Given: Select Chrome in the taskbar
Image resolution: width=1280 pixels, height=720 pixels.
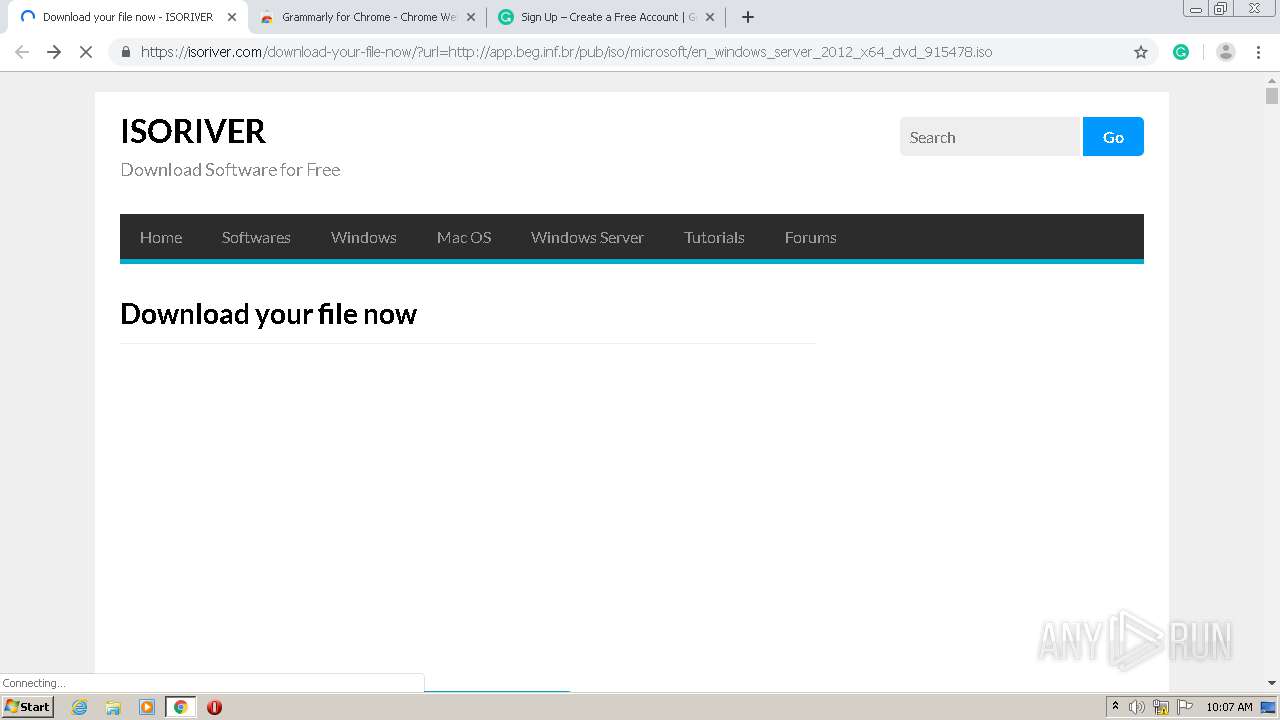Looking at the screenshot, I should click(x=180, y=707).
